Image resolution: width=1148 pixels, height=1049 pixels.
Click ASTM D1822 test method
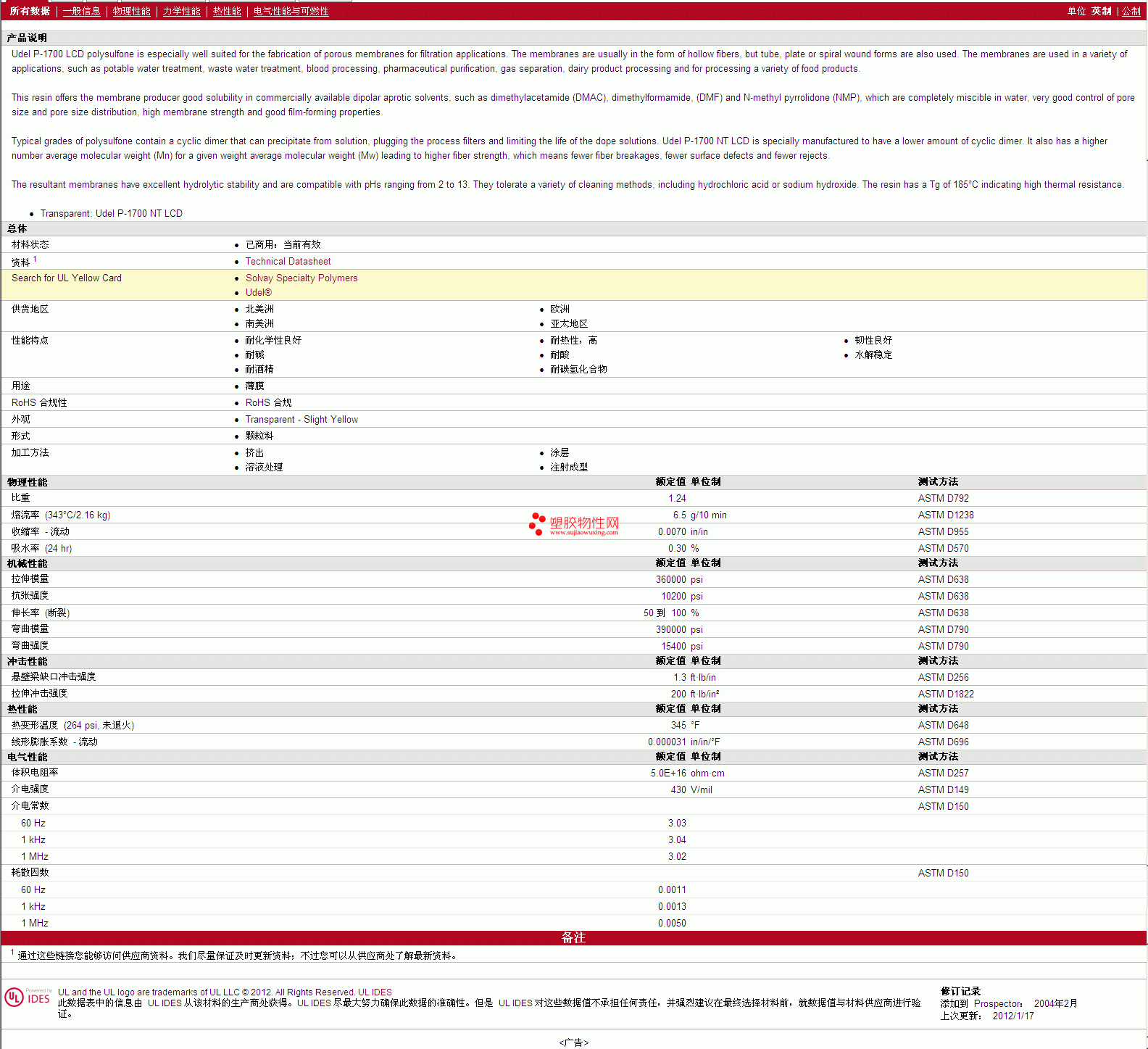tap(946, 694)
